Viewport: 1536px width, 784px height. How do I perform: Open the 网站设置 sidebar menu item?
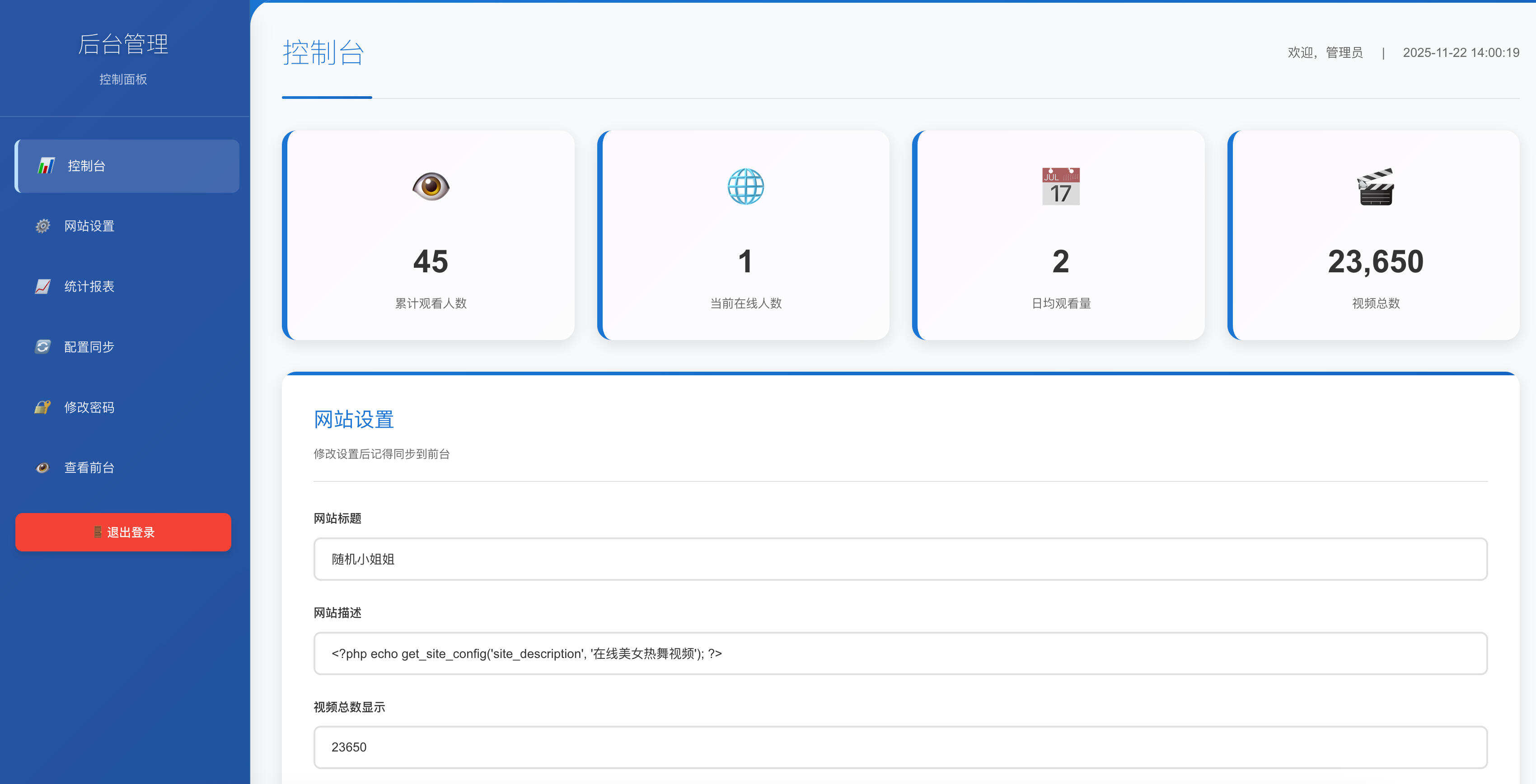[x=89, y=226]
